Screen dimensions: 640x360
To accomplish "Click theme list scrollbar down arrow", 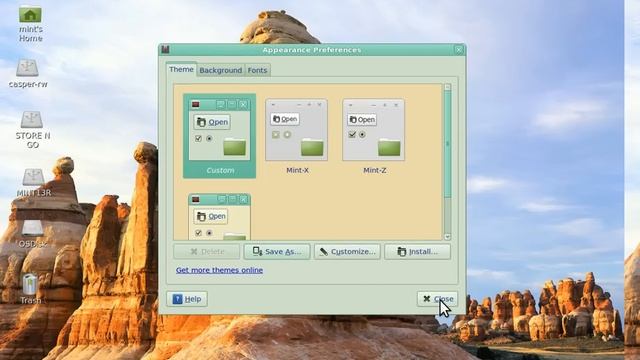I will tap(447, 237).
